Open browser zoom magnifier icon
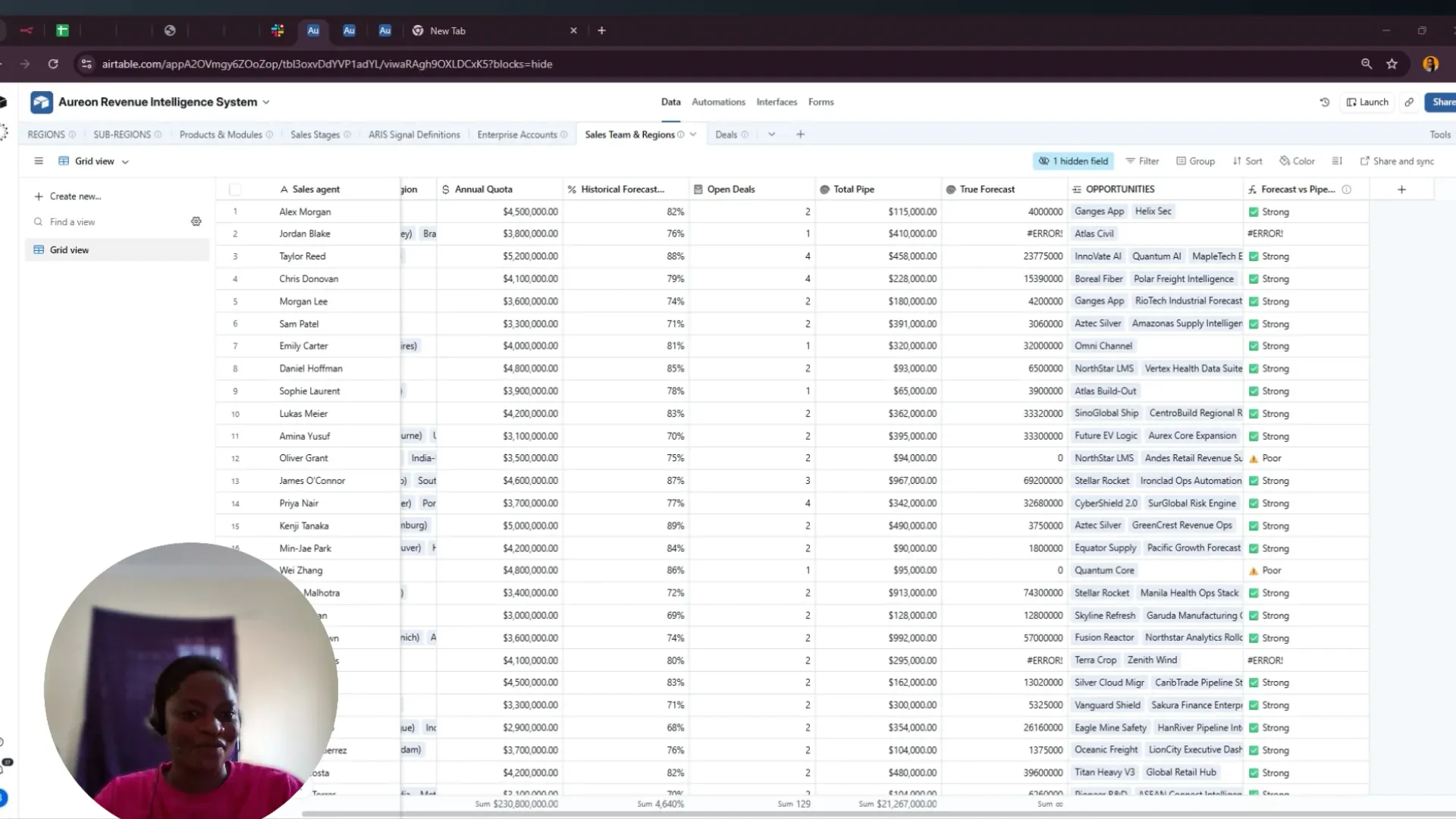 1367,64
